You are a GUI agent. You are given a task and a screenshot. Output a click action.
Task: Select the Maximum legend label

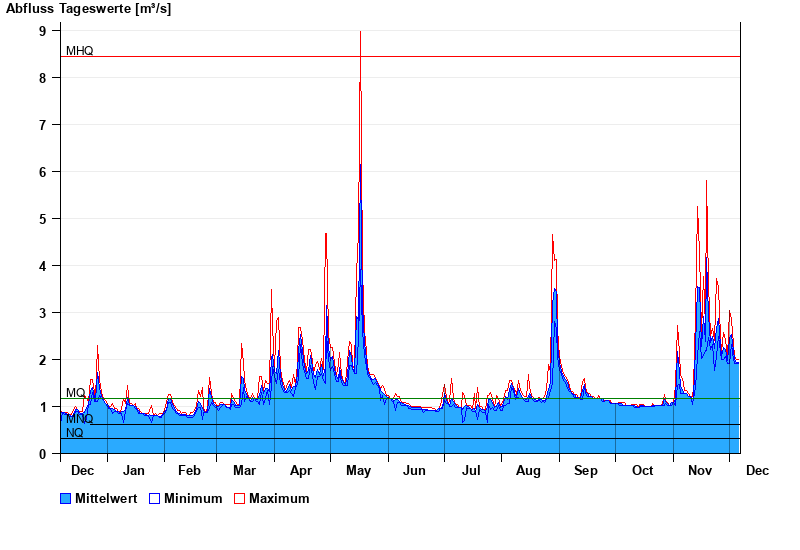click(279, 498)
